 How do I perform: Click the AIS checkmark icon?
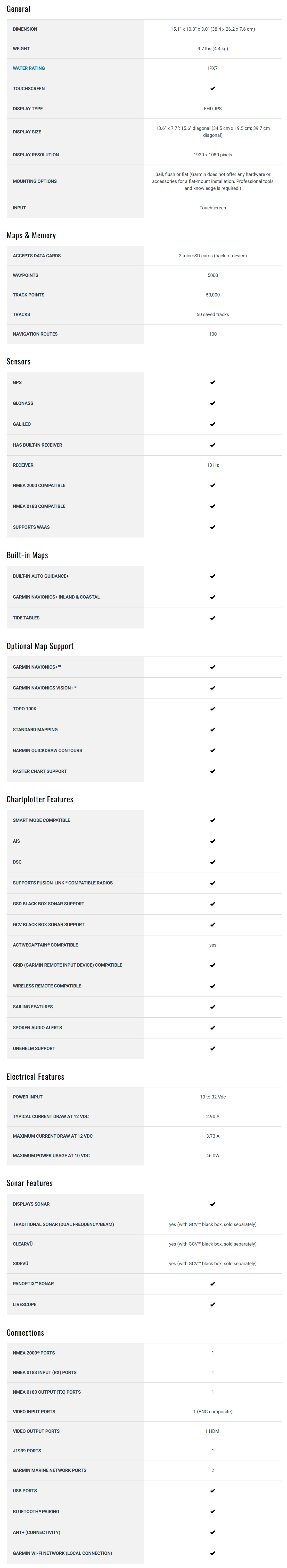(x=213, y=841)
